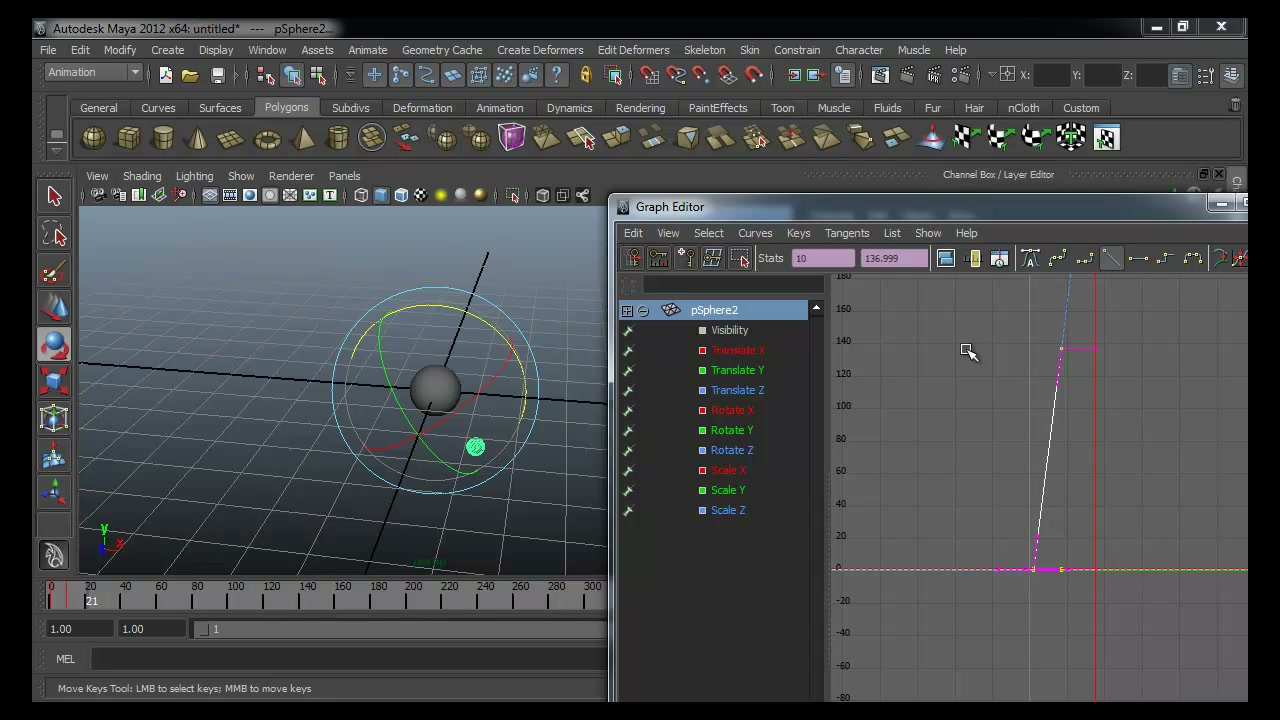The width and height of the screenshot is (1280, 720).
Task: Create a polygon pyramid from the shelf
Action: click(303, 138)
